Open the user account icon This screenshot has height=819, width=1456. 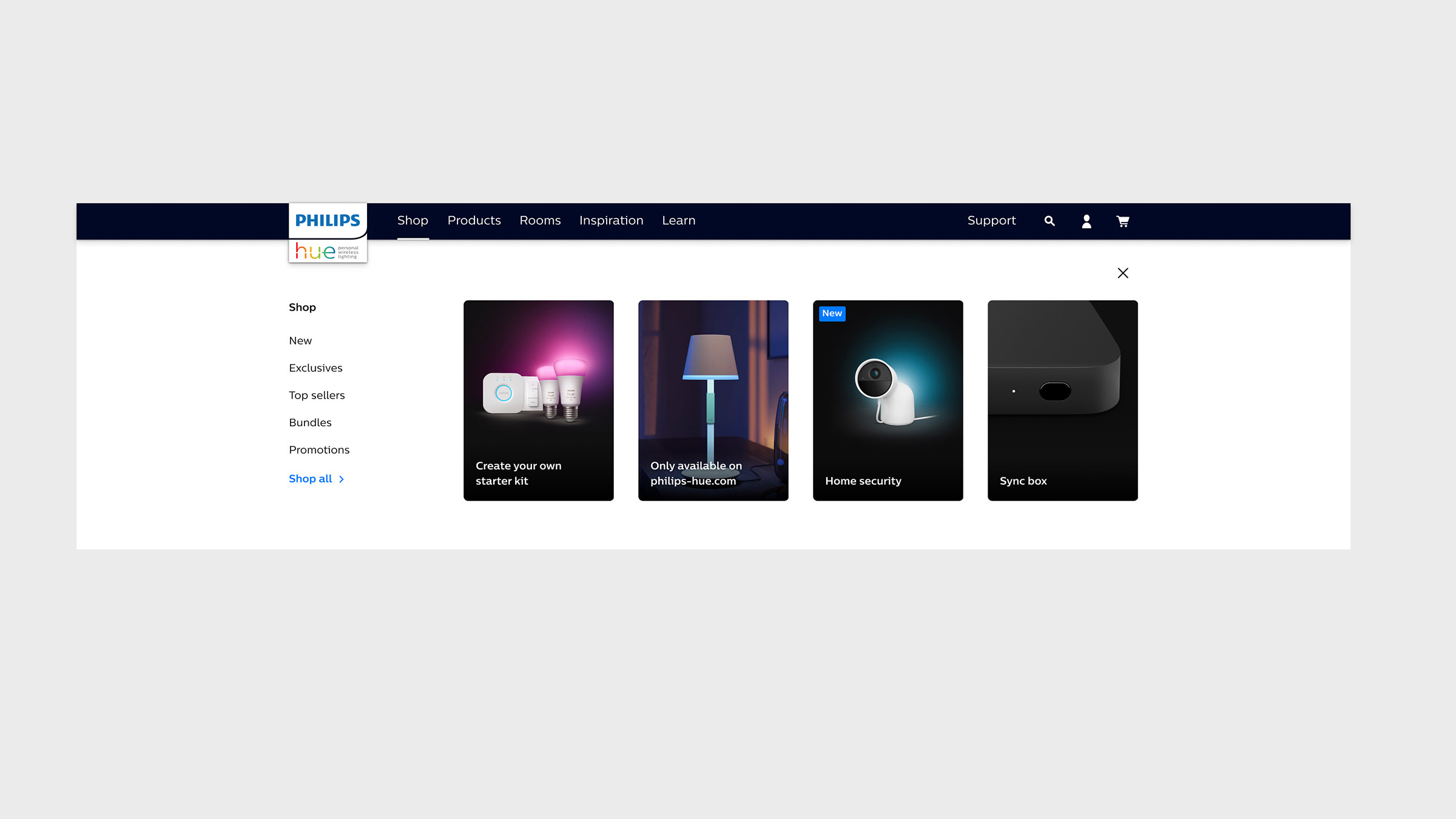[x=1087, y=221]
